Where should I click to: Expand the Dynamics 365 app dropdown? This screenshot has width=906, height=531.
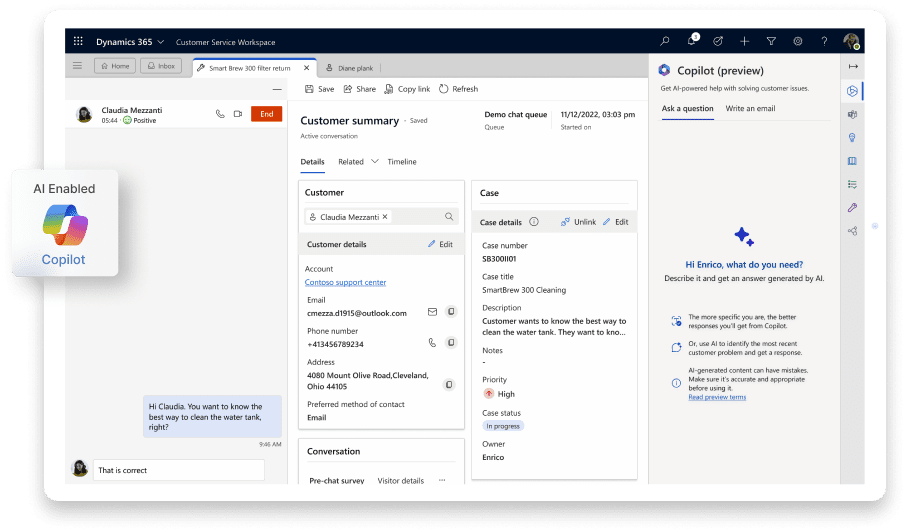[x=161, y=42]
